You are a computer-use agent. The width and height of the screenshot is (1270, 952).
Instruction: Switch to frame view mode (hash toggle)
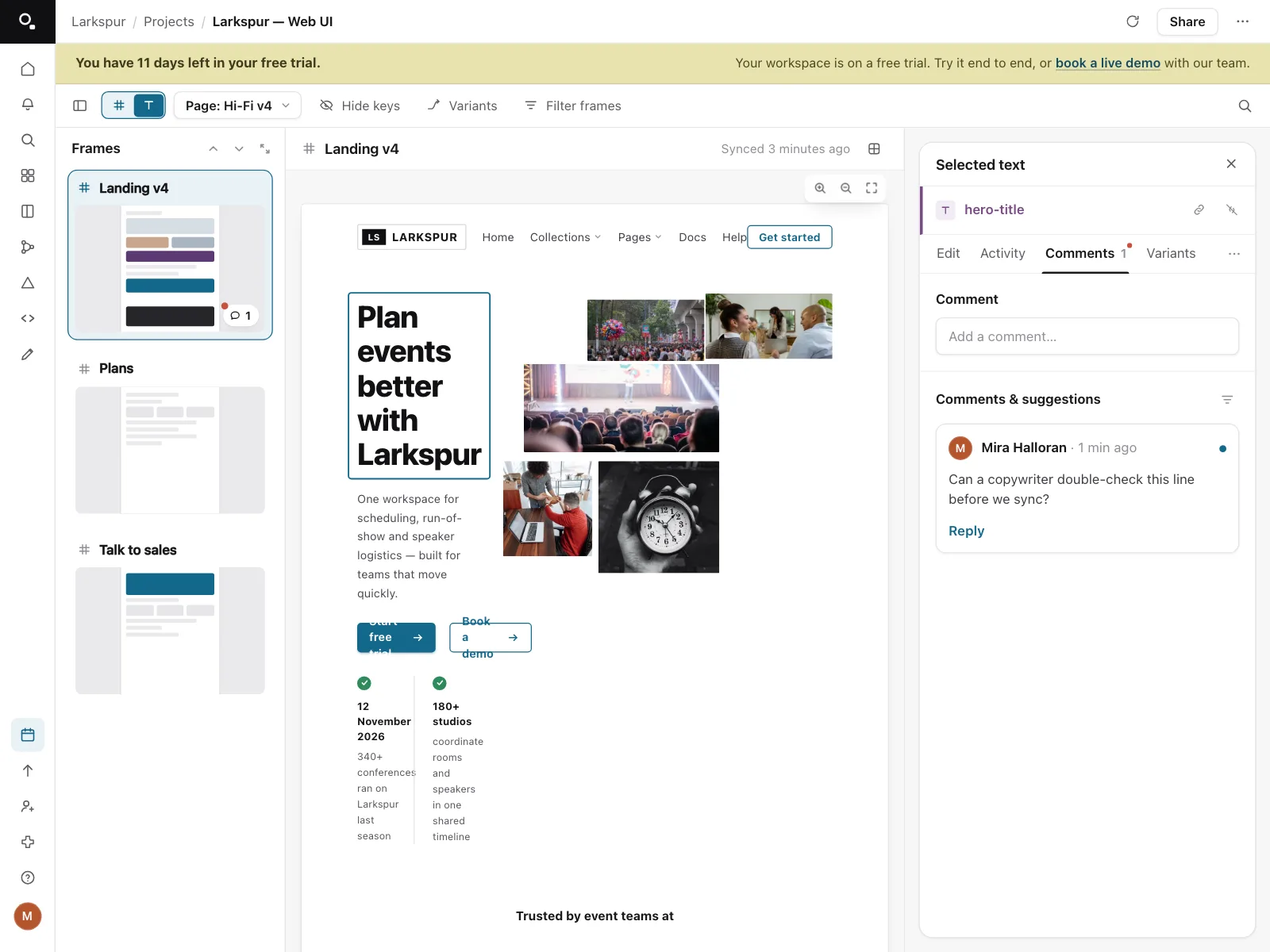[119, 106]
